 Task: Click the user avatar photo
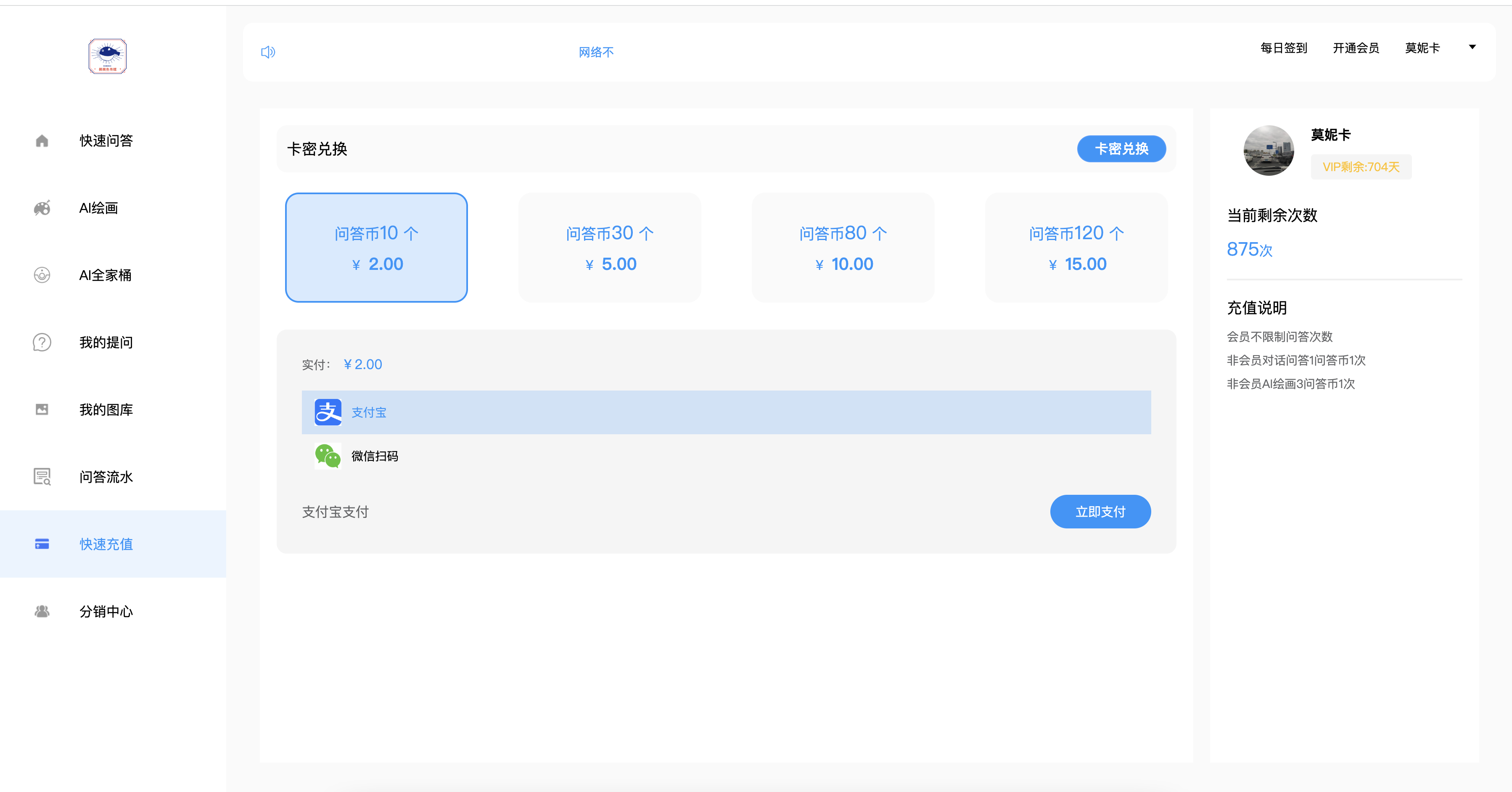coord(1269,151)
